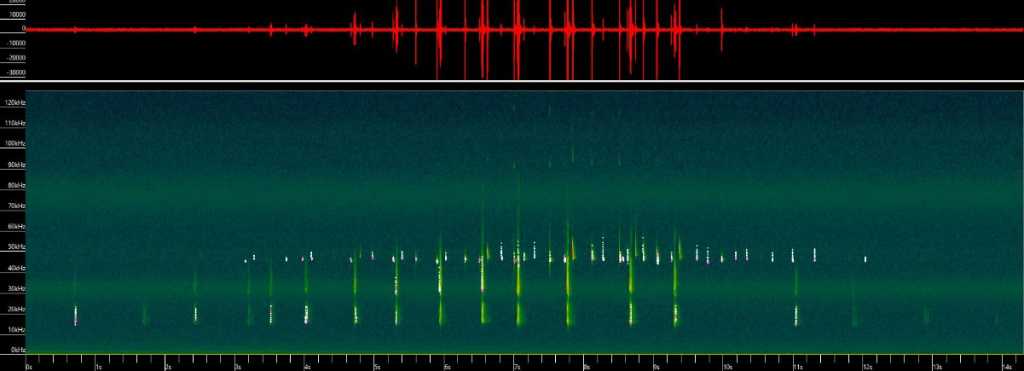Click the 20kHz spectrogram pulse near 11s
This screenshot has height=371, width=1024.
pyautogui.click(x=795, y=315)
